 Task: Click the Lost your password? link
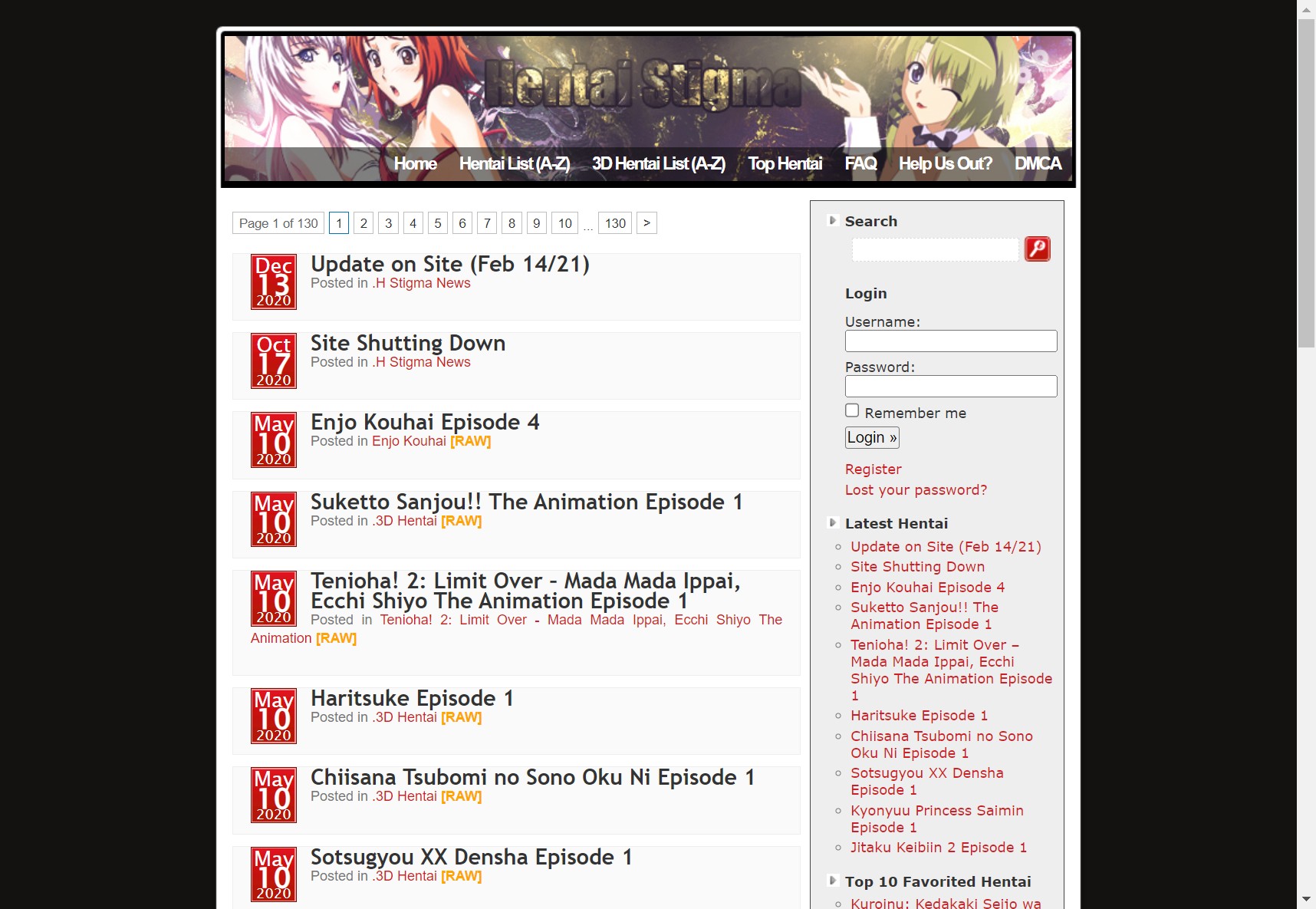(x=916, y=490)
